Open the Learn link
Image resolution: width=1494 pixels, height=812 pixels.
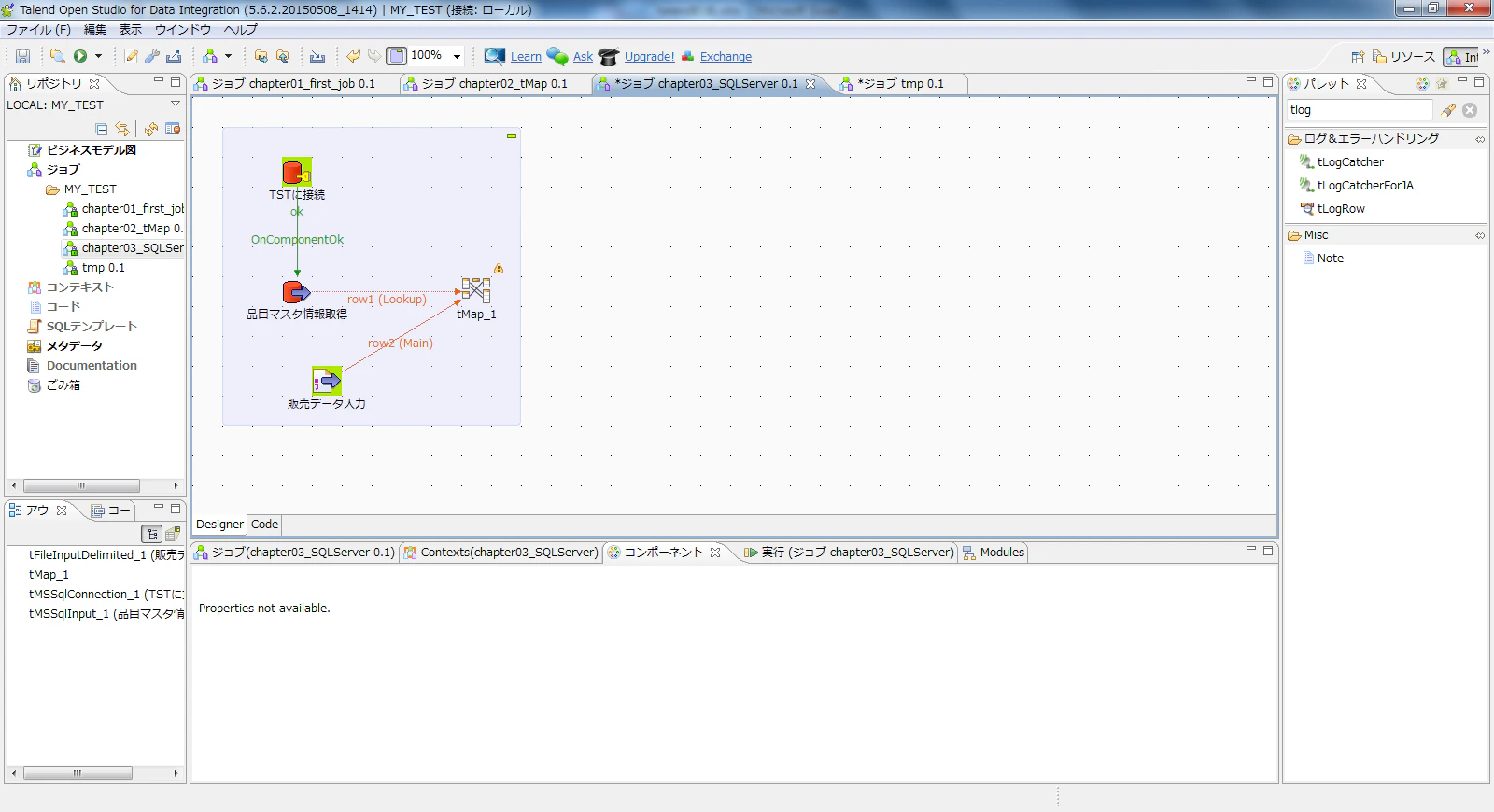(526, 57)
